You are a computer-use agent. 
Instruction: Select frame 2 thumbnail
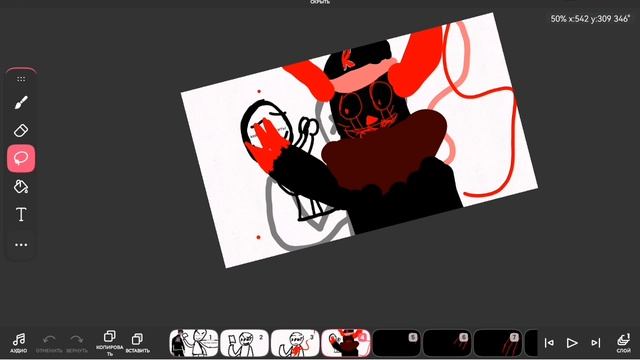click(244, 343)
